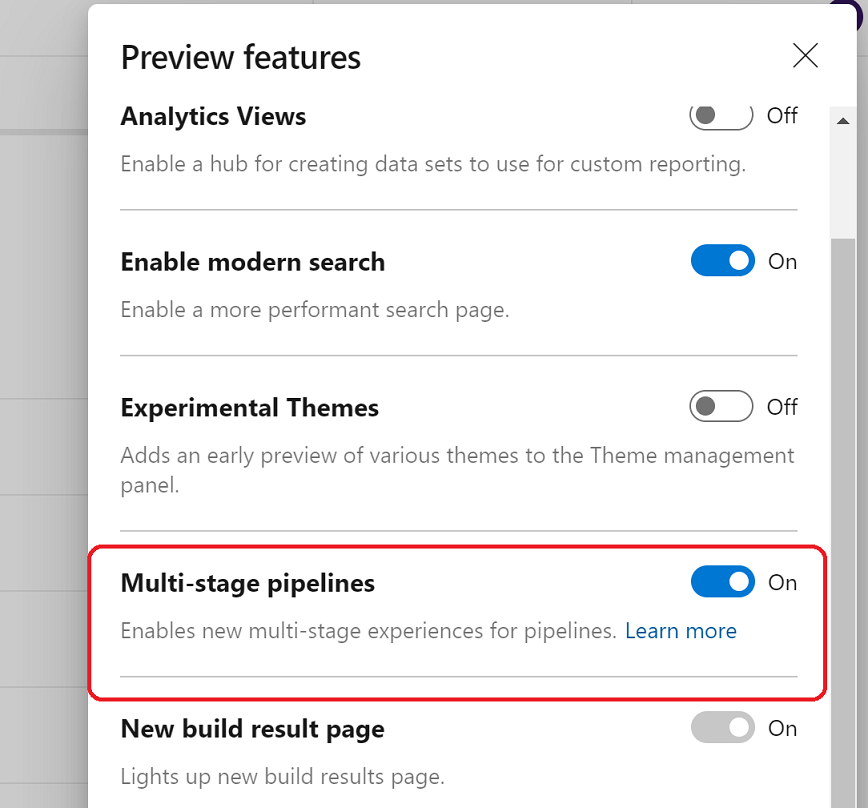Click the 'Multi-stage pipelines' heading

pyautogui.click(x=247, y=582)
